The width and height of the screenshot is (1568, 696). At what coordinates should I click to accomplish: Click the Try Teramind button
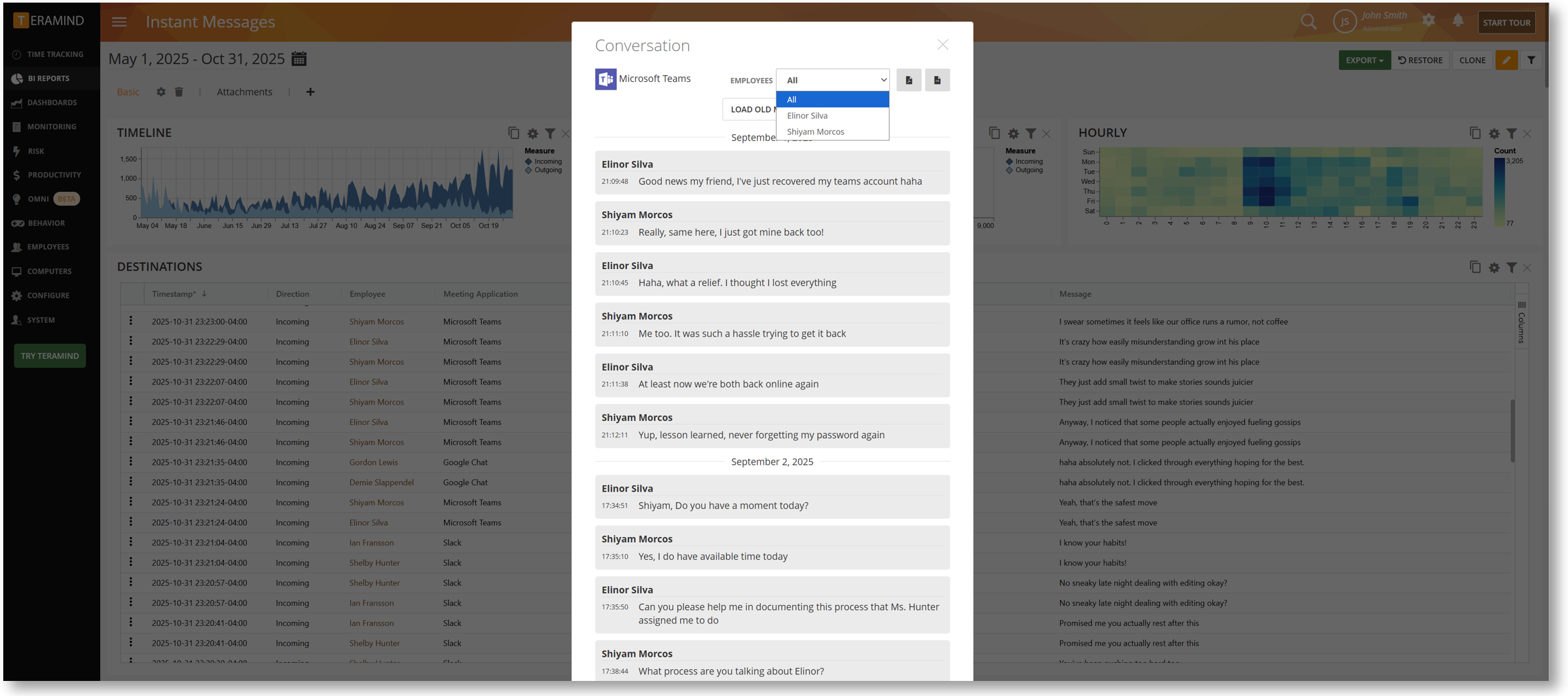click(50, 356)
